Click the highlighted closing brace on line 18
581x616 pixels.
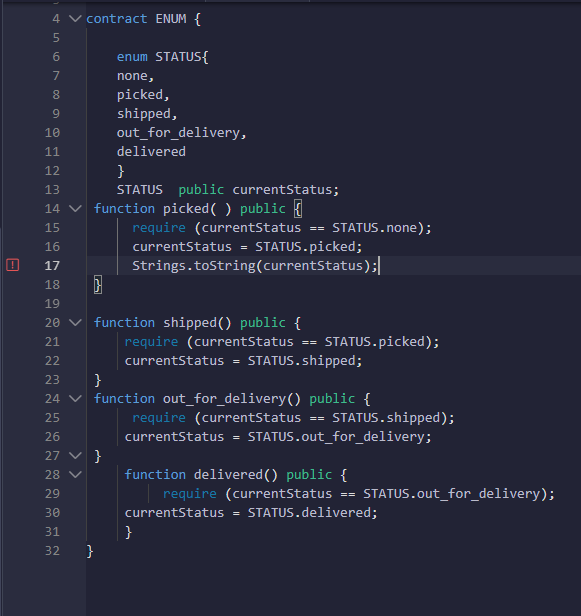(x=98, y=285)
